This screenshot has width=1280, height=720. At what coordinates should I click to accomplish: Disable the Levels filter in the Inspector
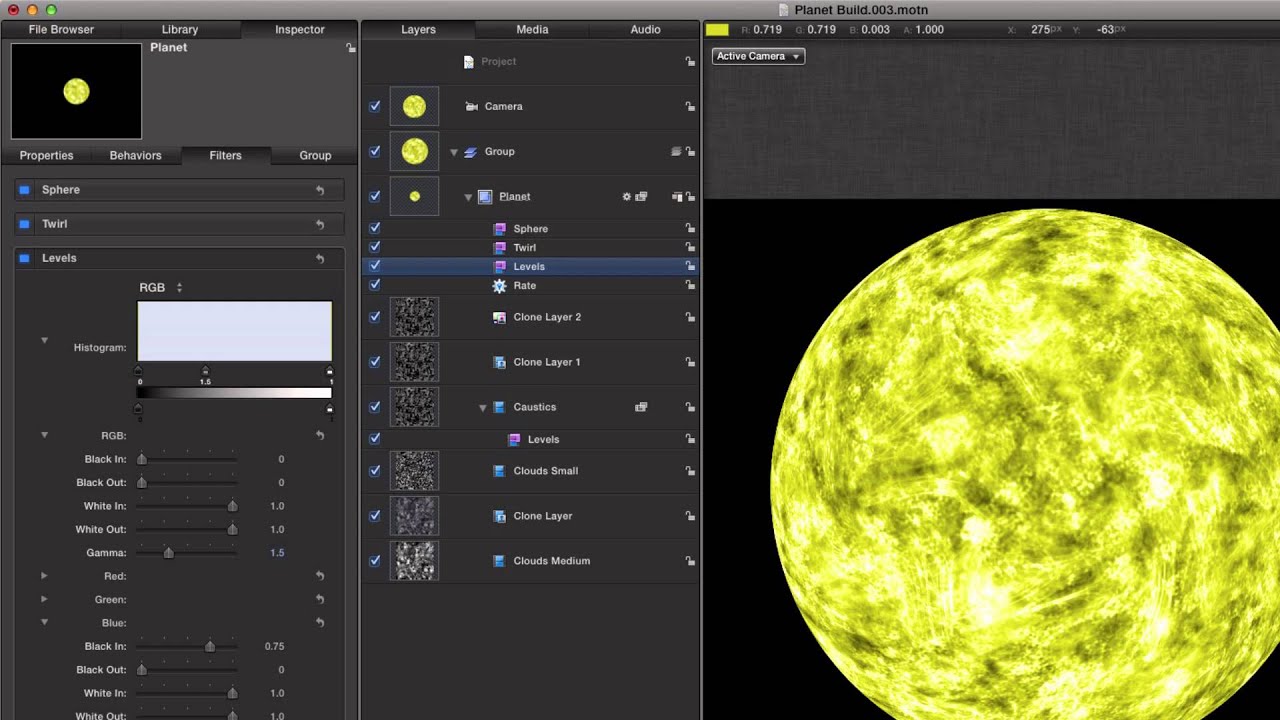tap(25, 258)
